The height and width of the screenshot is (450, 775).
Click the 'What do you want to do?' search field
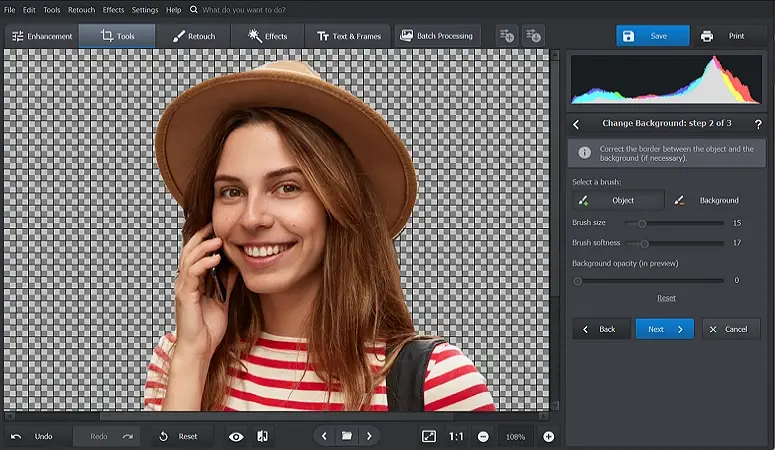[x=244, y=9]
